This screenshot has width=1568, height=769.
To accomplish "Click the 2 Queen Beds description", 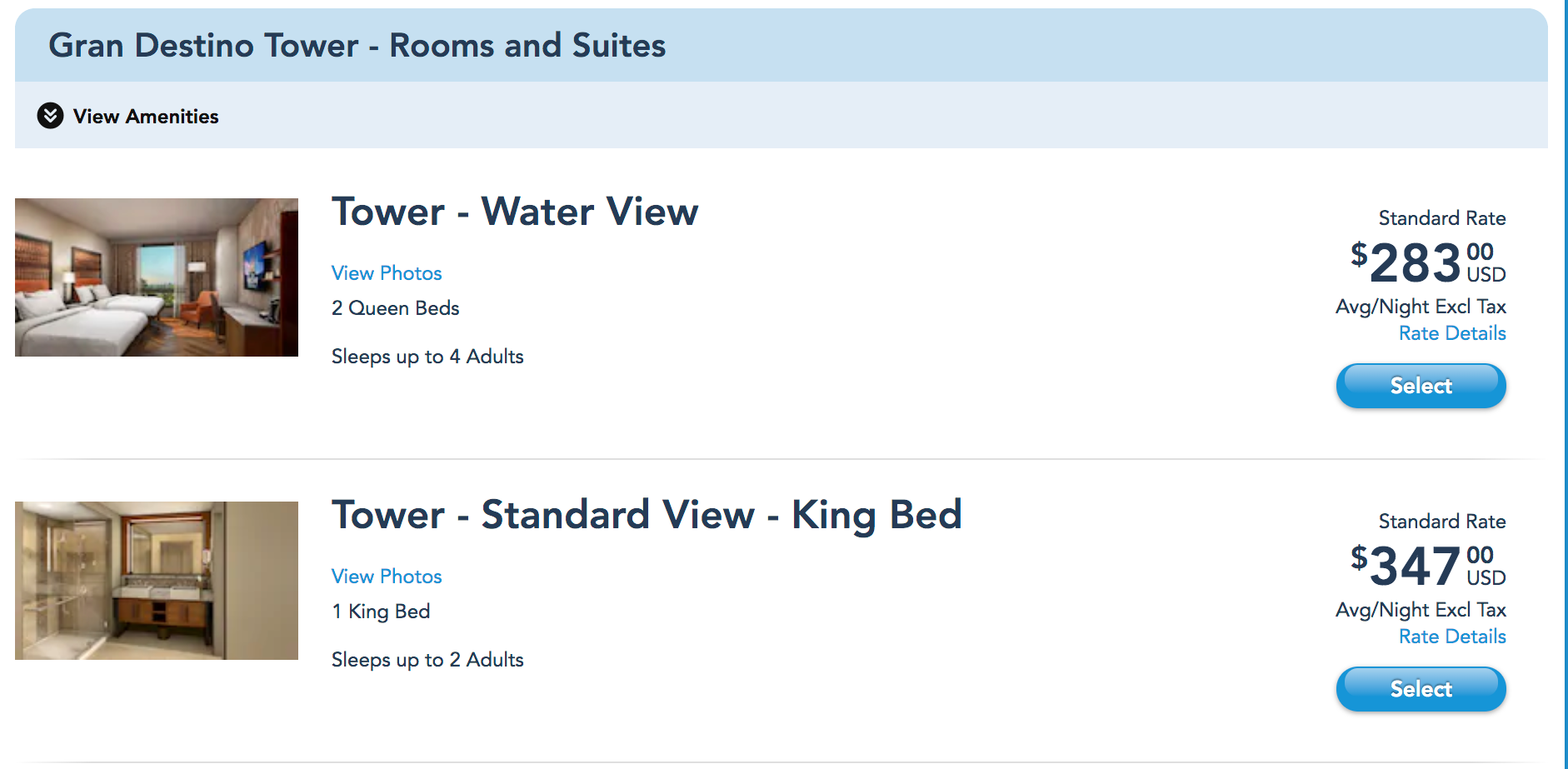I will (396, 308).
